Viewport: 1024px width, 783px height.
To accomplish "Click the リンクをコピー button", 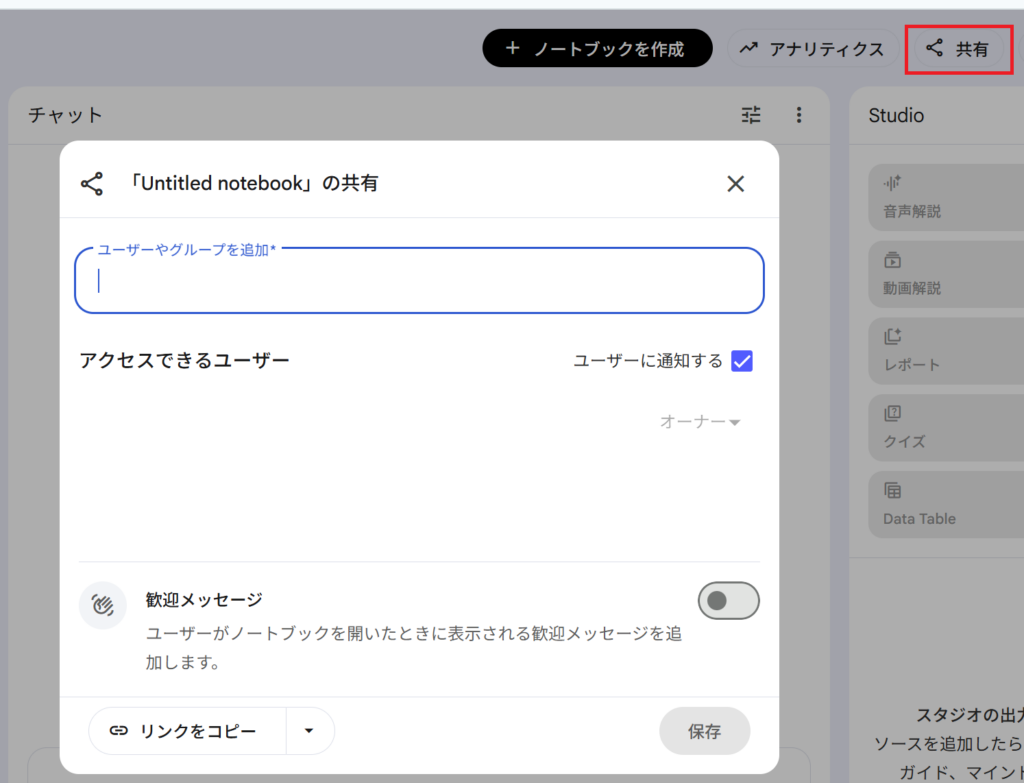I will 188,731.
